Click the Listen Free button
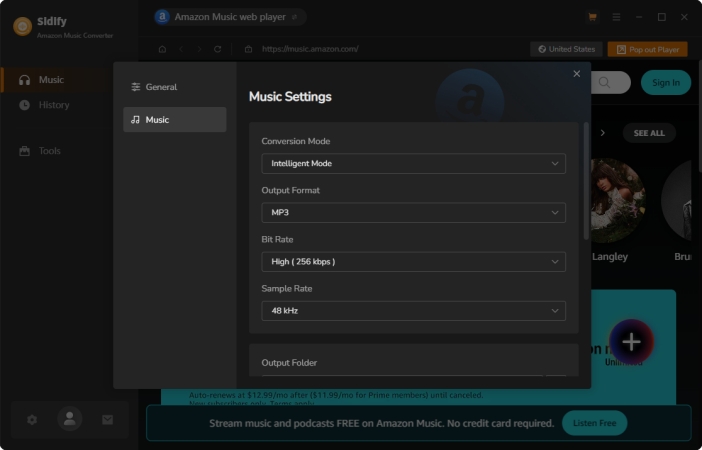 click(595, 423)
